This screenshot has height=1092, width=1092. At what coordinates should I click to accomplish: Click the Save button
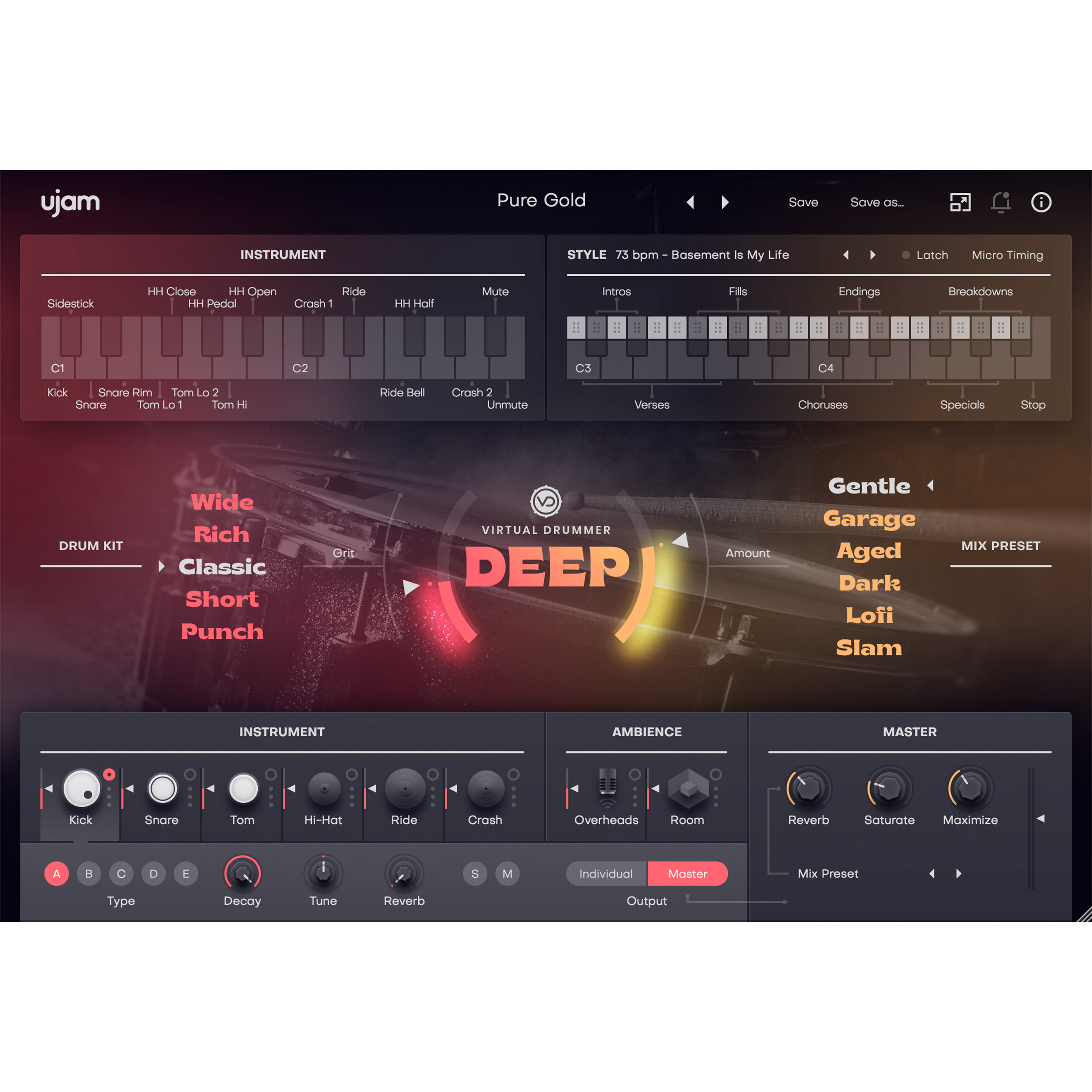click(803, 202)
